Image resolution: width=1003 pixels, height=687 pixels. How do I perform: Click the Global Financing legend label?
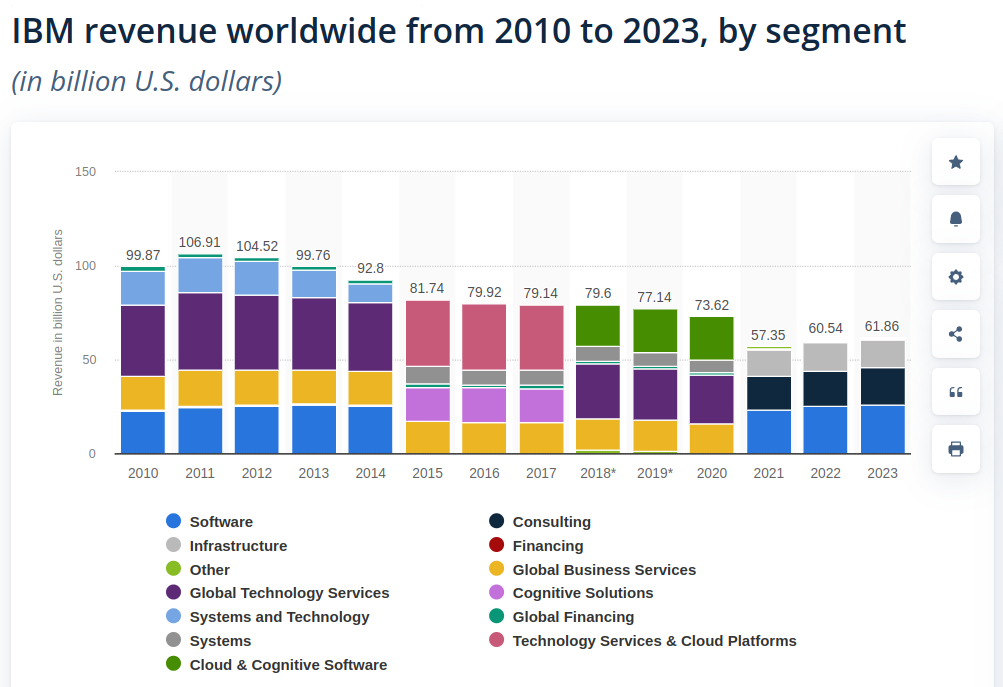coord(573,617)
